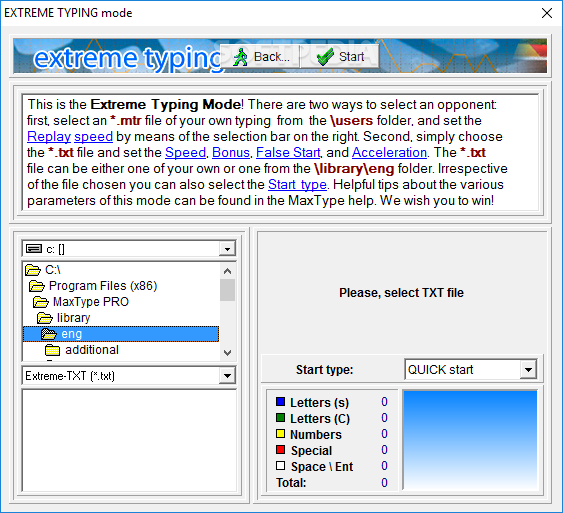The height and width of the screenshot is (513, 563).
Task: Select the additional folder
Action: (92, 350)
